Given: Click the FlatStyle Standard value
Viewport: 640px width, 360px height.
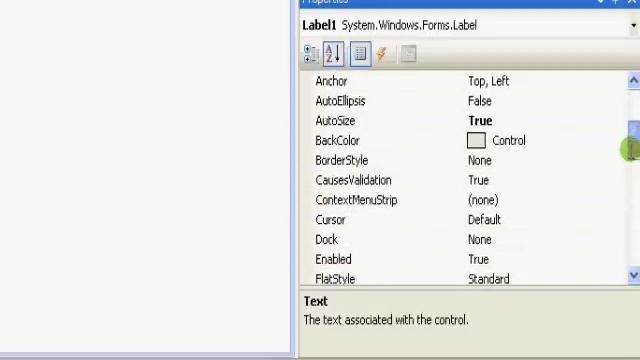Looking at the screenshot, I should pyautogui.click(x=489, y=279).
